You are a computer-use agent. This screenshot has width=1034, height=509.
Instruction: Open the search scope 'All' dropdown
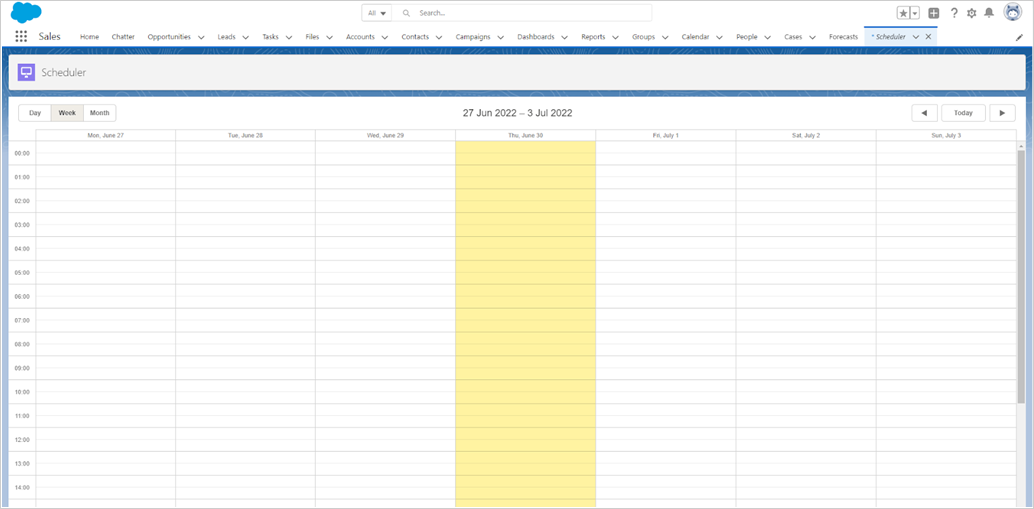tap(377, 13)
